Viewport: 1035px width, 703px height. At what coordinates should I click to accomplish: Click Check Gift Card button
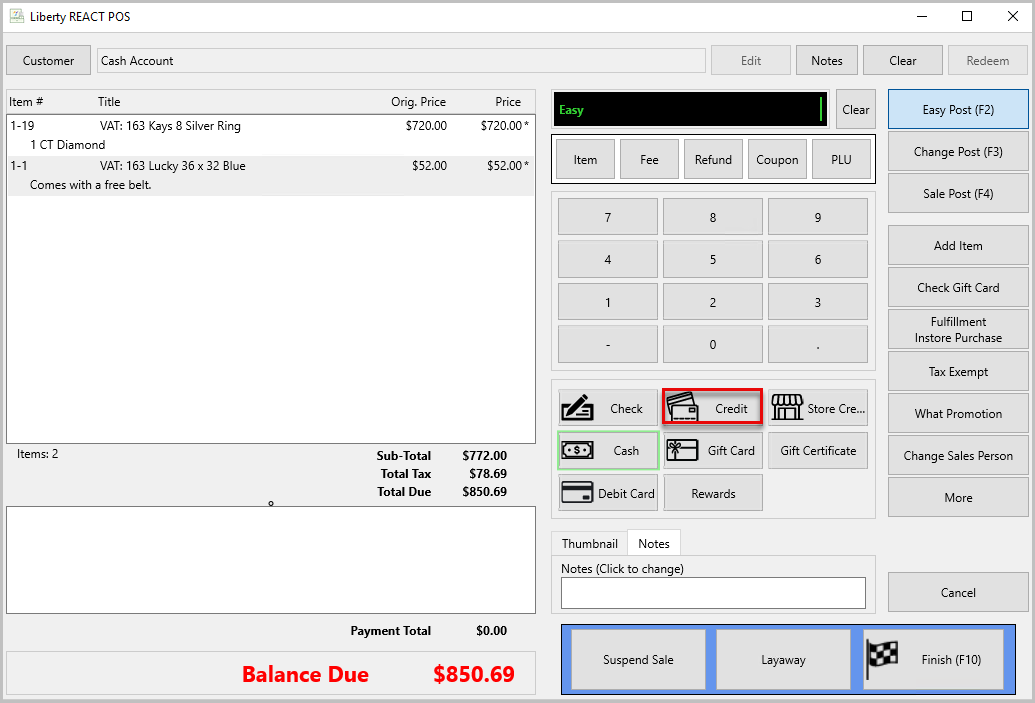(x=958, y=287)
